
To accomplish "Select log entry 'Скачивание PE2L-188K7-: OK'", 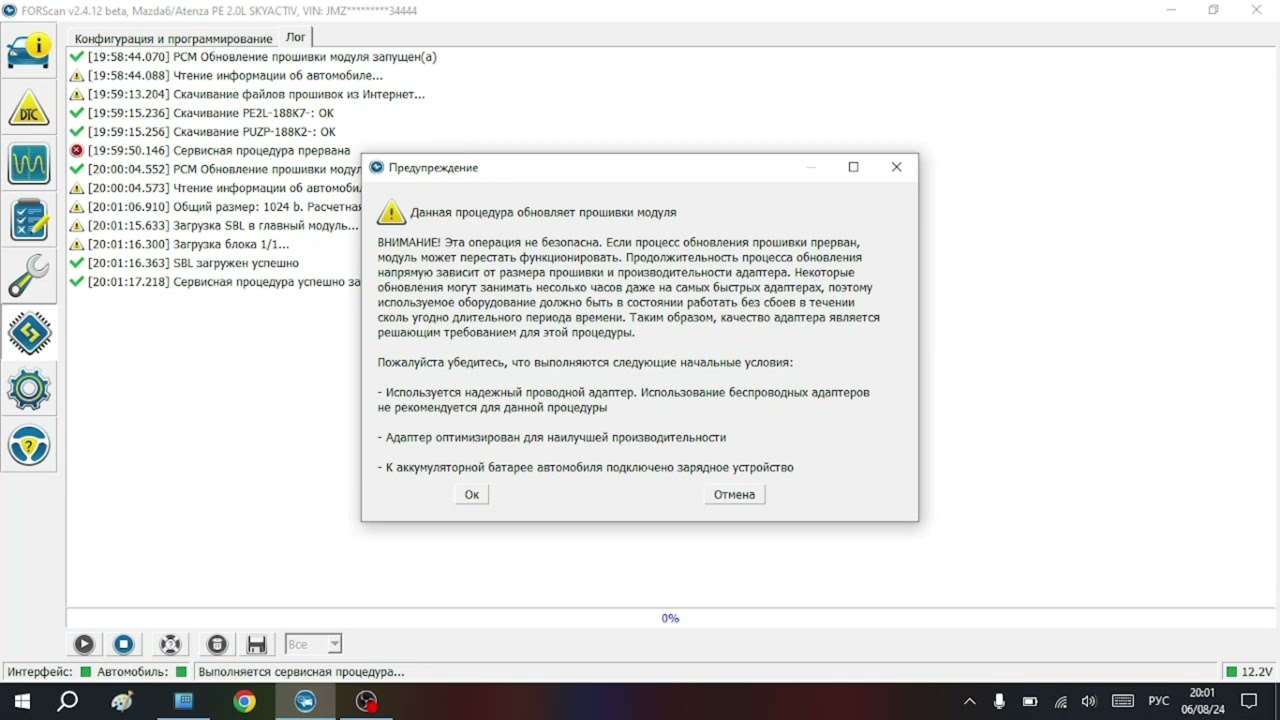I will click(202, 113).
